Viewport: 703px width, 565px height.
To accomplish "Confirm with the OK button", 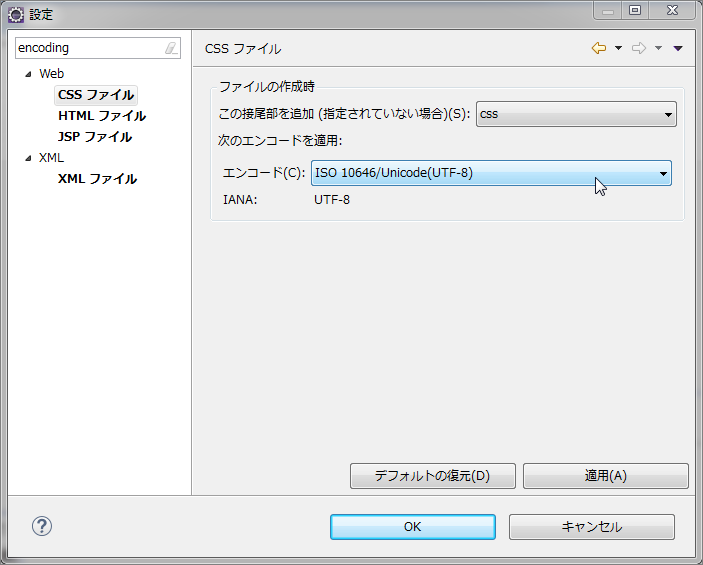I will (x=413, y=527).
